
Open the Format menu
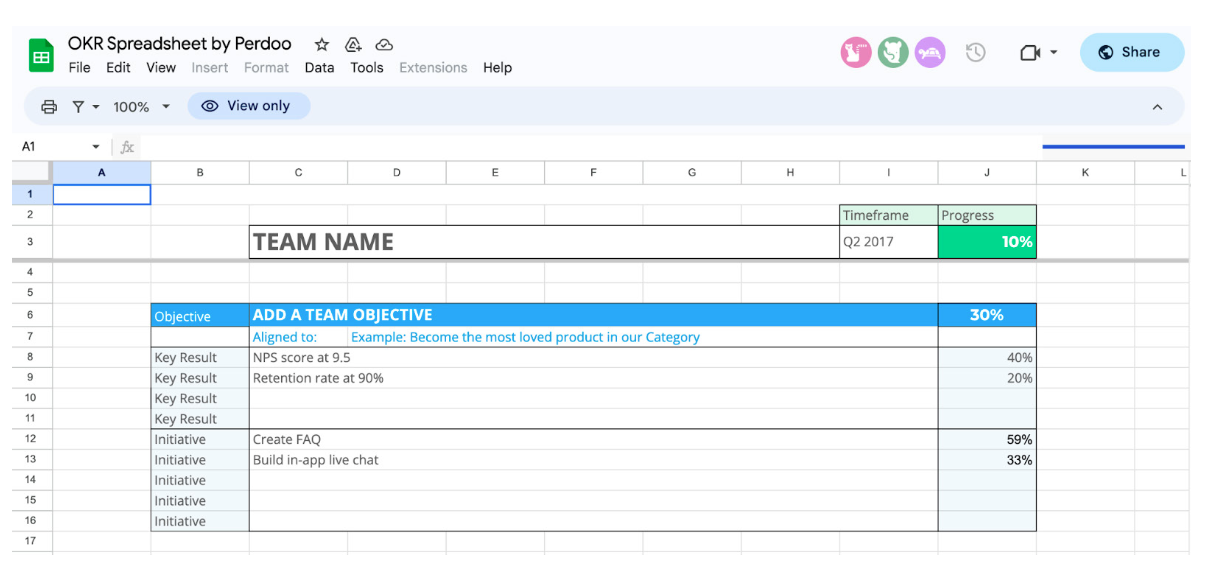coord(266,68)
